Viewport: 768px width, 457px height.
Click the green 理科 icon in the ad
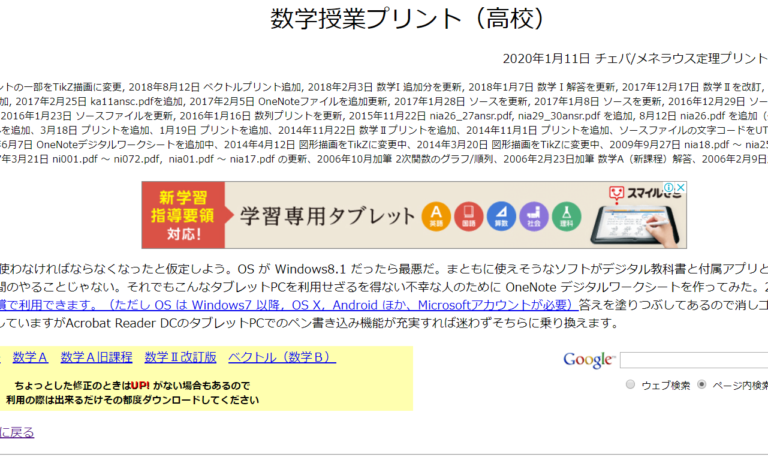pos(566,216)
